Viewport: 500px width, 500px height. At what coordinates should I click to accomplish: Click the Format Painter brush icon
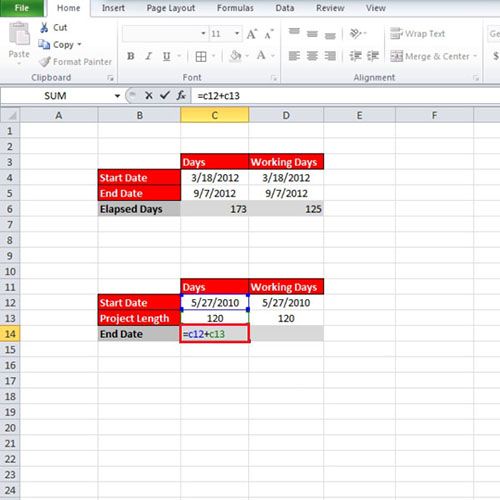coord(45,62)
